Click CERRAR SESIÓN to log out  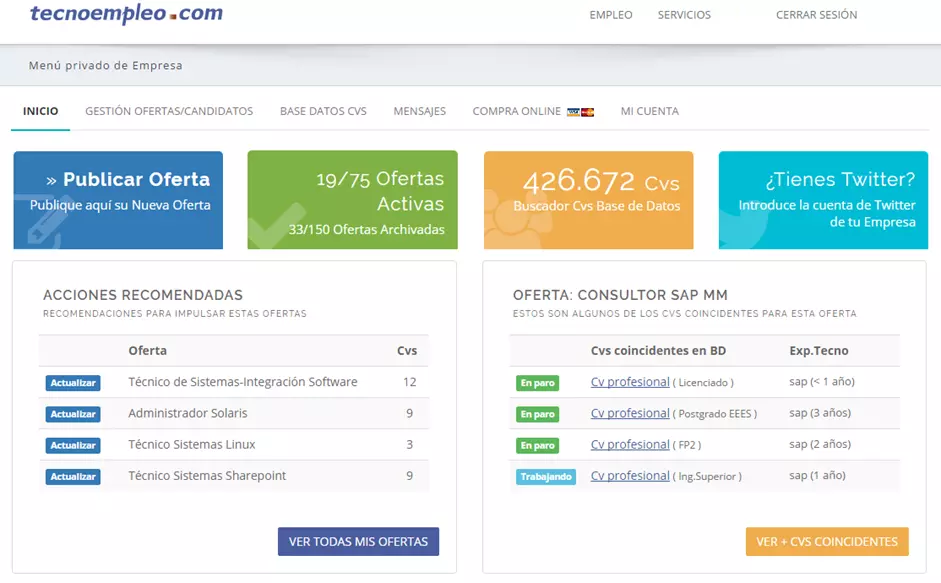pyautogui.click(x=816, y=15)
